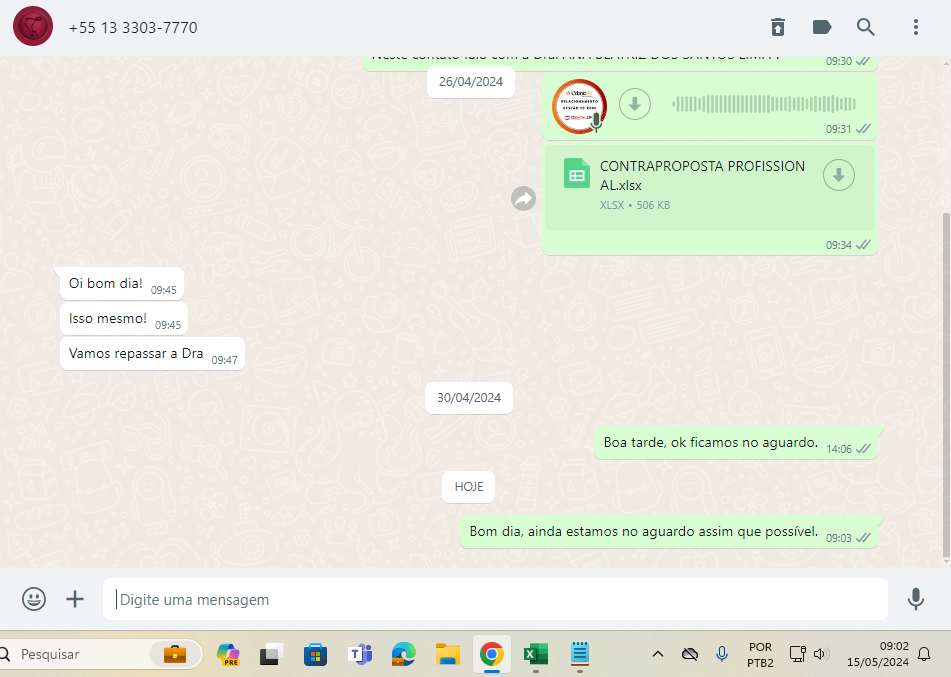951x677 pixels.
Task: Search in conversation with magnifier icon
Action: coord(865,27)
